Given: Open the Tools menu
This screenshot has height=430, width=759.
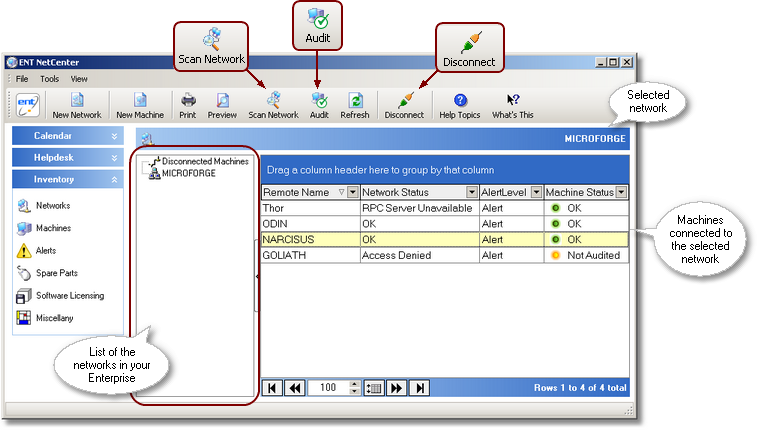Looking at the screenshot, I should [x=49, y=79].
